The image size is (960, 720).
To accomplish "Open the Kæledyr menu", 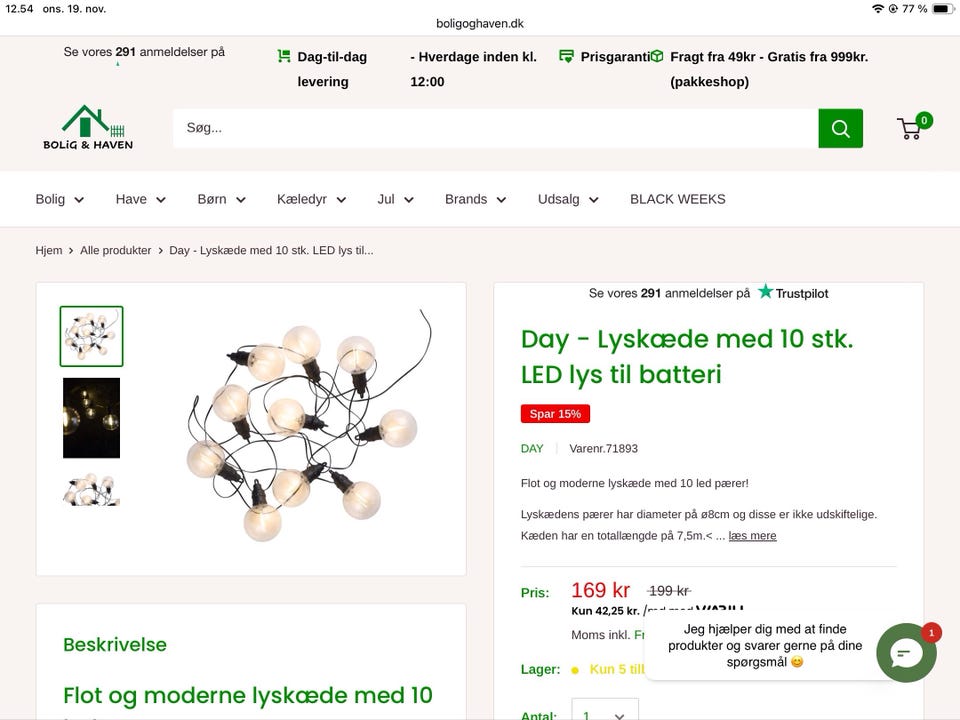I will coord(311,199).
